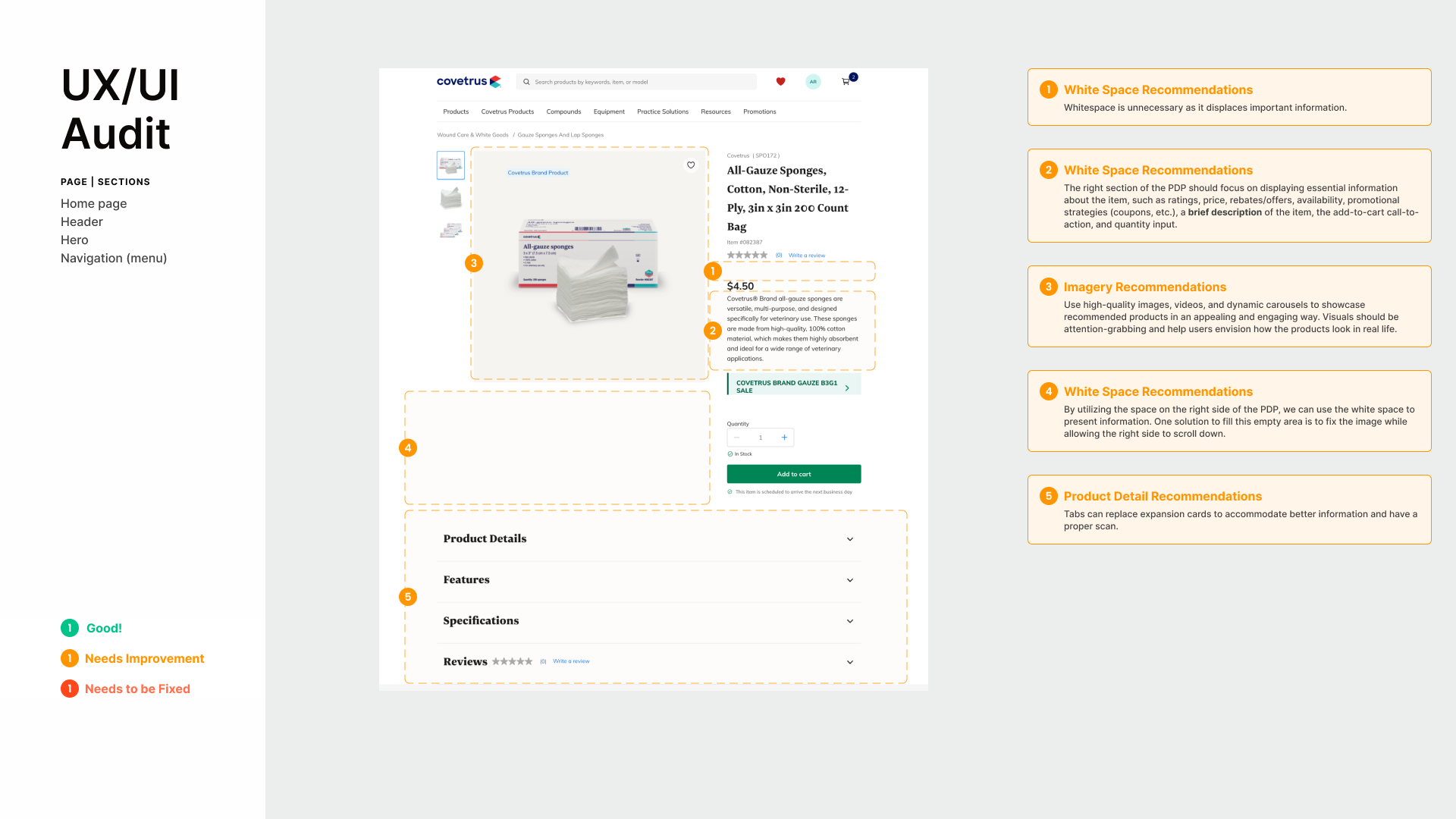Viewport: 1456px width, 819px height.
Task: Focus the product search field
Action: coord(636,82)
